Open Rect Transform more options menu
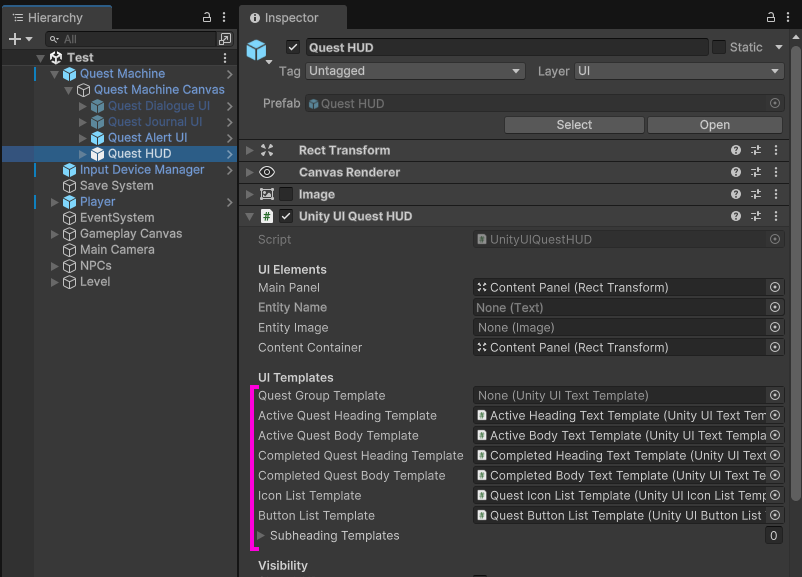Image resolution: width=802 pixels, height=577 pixels. click(x=776, y=150)
